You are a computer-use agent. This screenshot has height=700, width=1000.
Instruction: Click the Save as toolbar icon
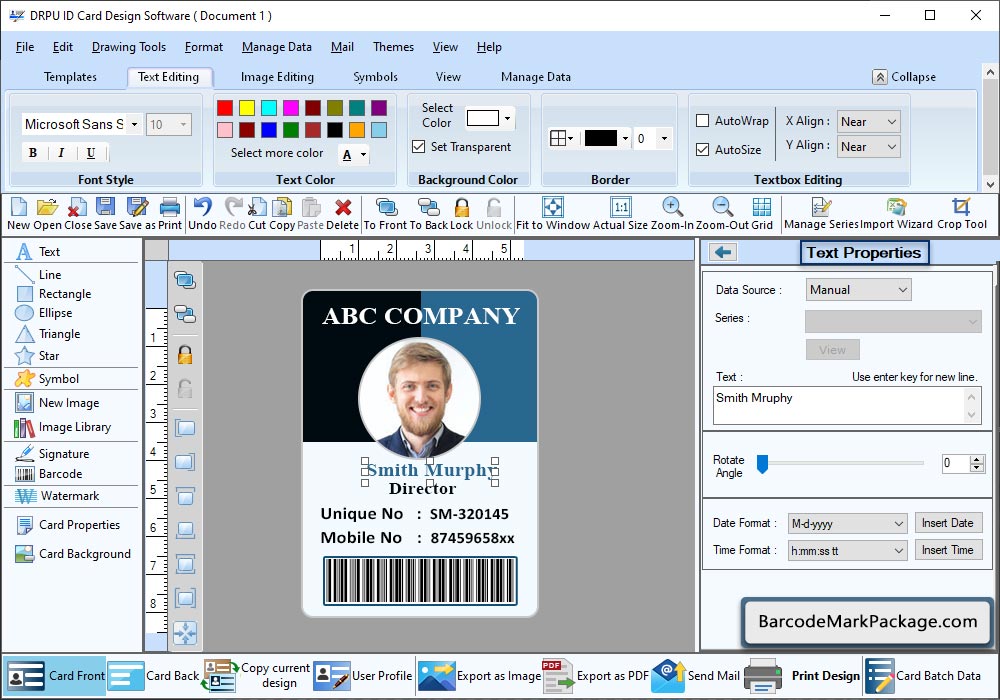pyautogui.click(x=137, y=214)
